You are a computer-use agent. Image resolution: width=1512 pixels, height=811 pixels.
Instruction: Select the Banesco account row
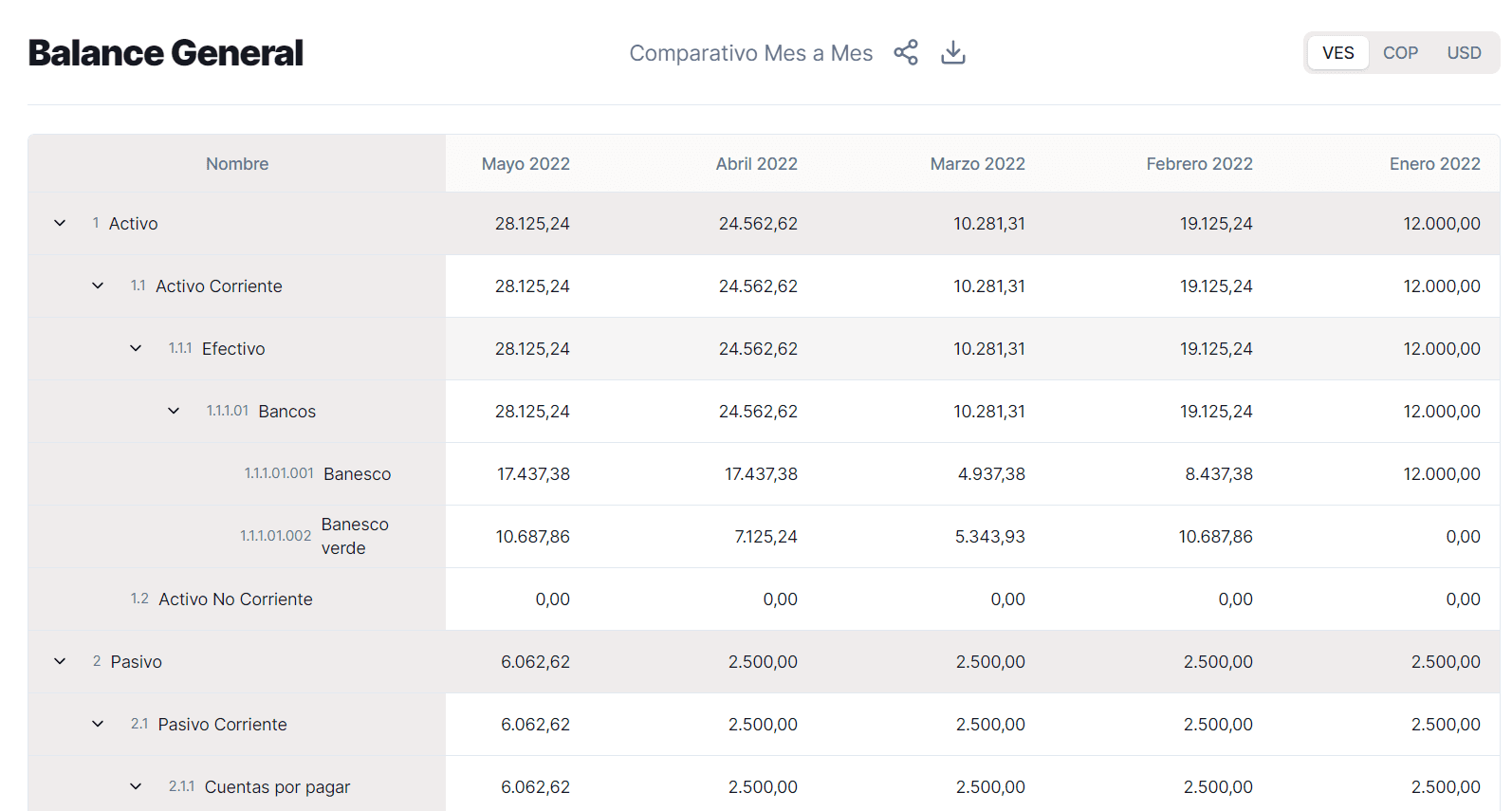(x=357, y=474)
